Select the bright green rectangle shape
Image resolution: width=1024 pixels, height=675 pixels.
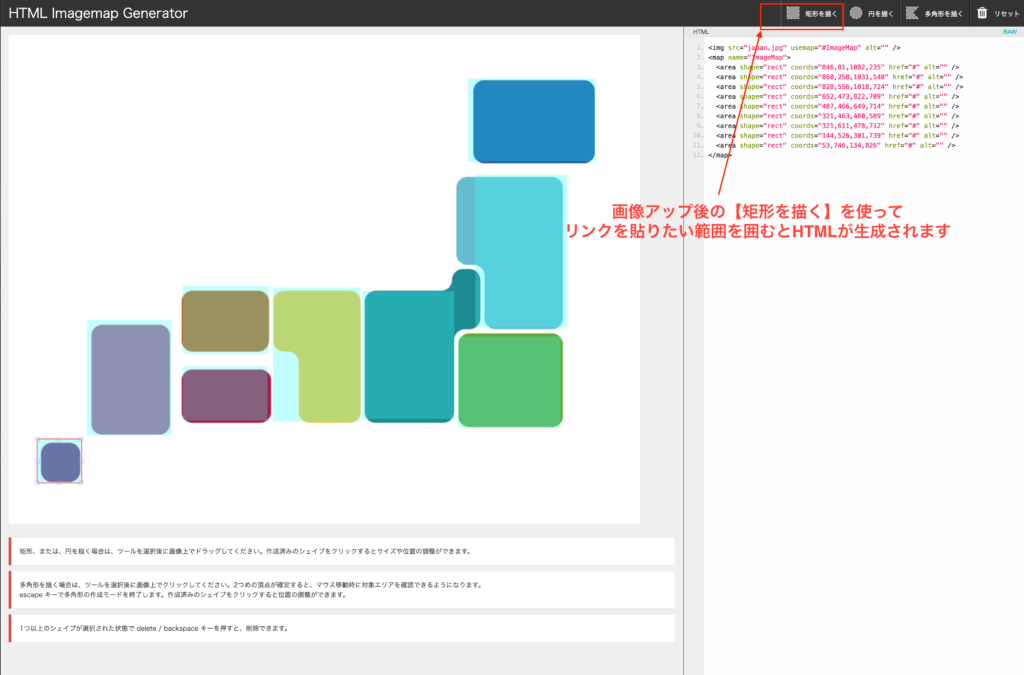(x=510, y=380)
